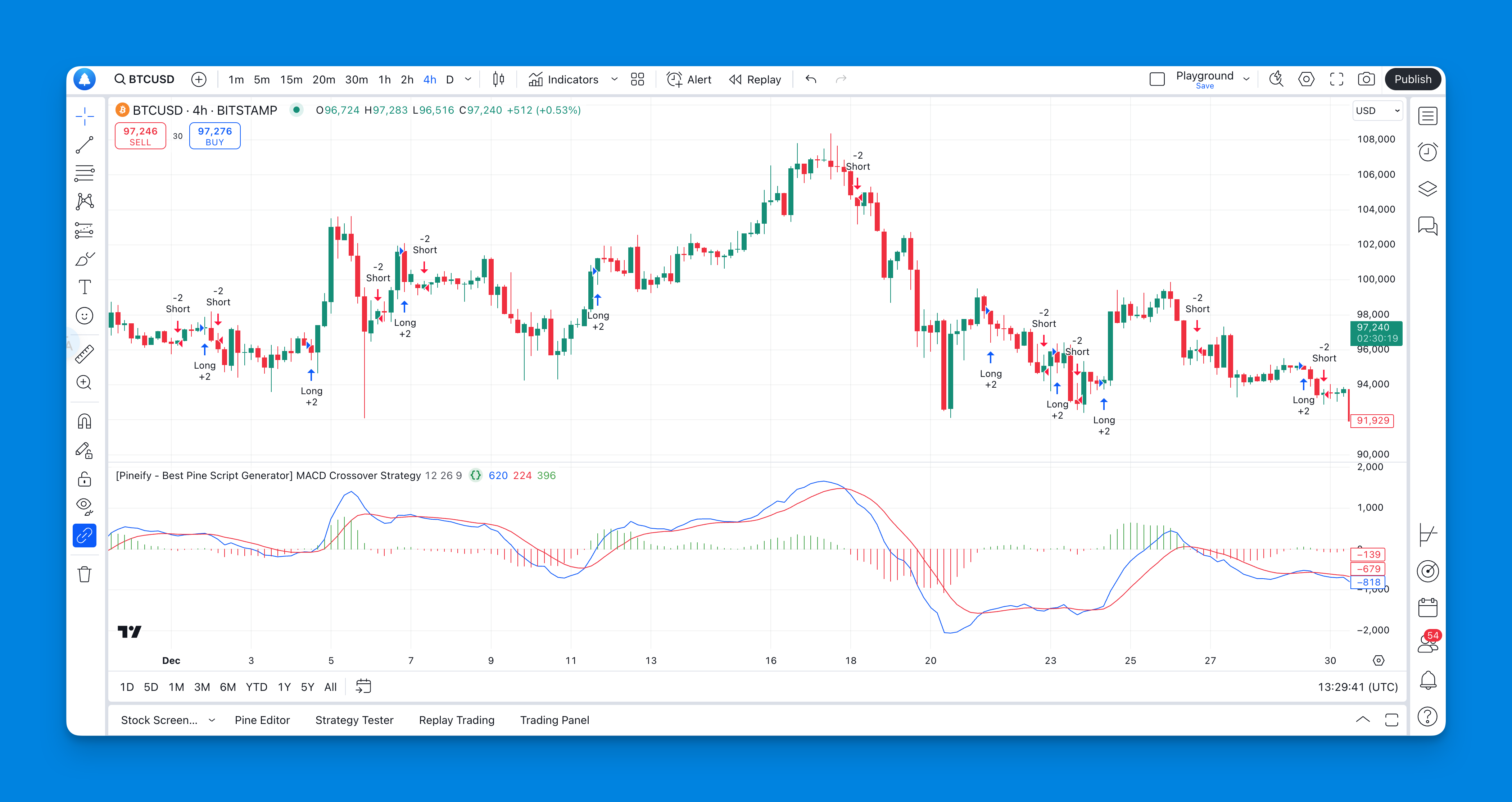The image size is (1512, 802).
Task: Open chart settings hexagon icon
Action: click(1306, 79)
